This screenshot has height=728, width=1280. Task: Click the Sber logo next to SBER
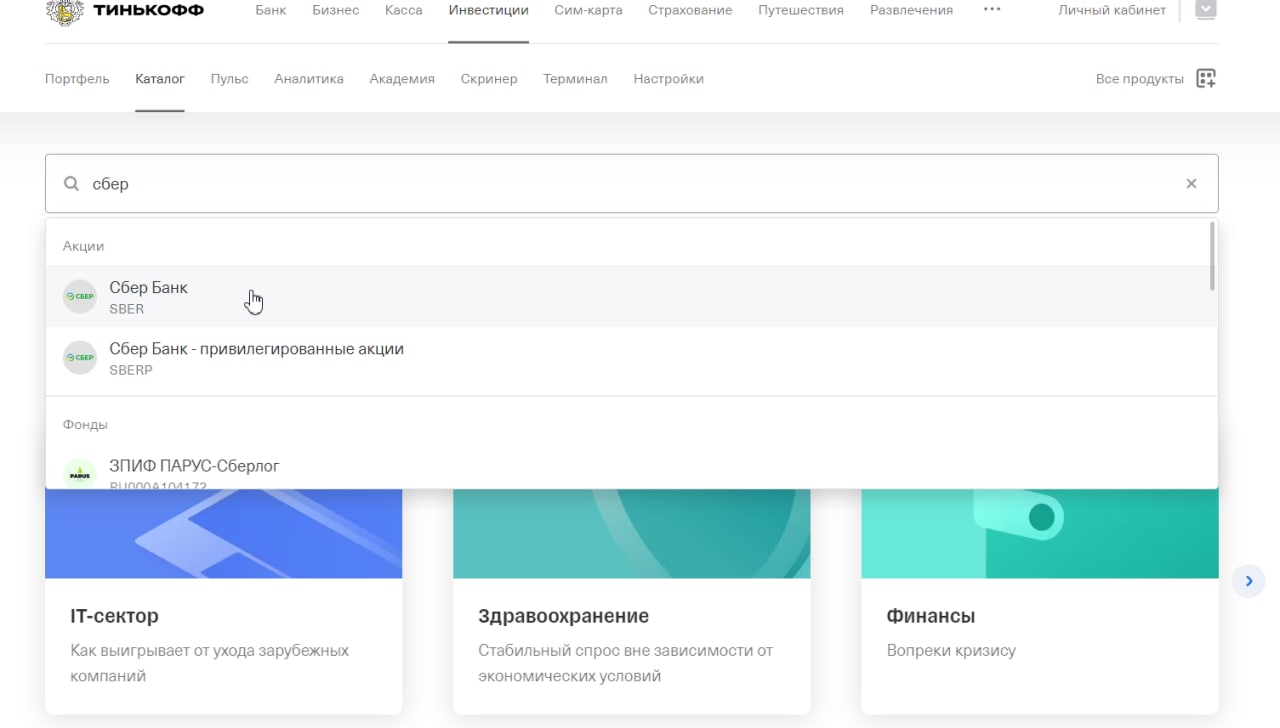[80, 296]
